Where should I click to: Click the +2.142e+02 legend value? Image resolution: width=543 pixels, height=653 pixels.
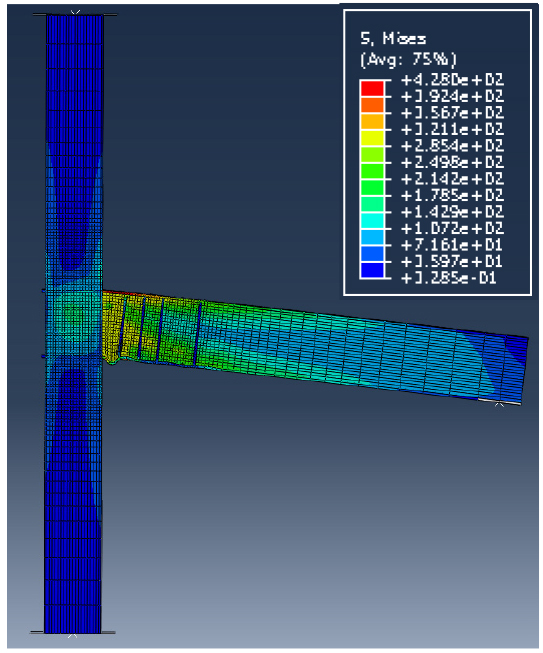click(x=452, y=179)
